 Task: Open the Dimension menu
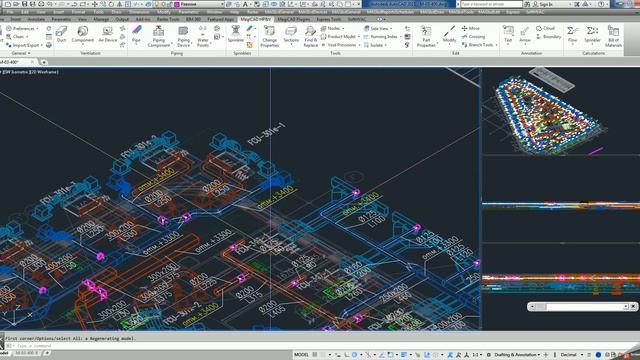(139, 12)
